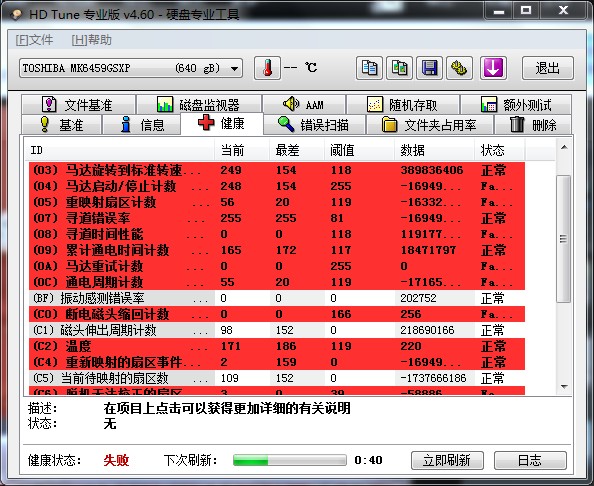Open the TOSHIBA MK6459GSXP drive dropdown
Screen dimensions: 594x486
coord(131,68)
